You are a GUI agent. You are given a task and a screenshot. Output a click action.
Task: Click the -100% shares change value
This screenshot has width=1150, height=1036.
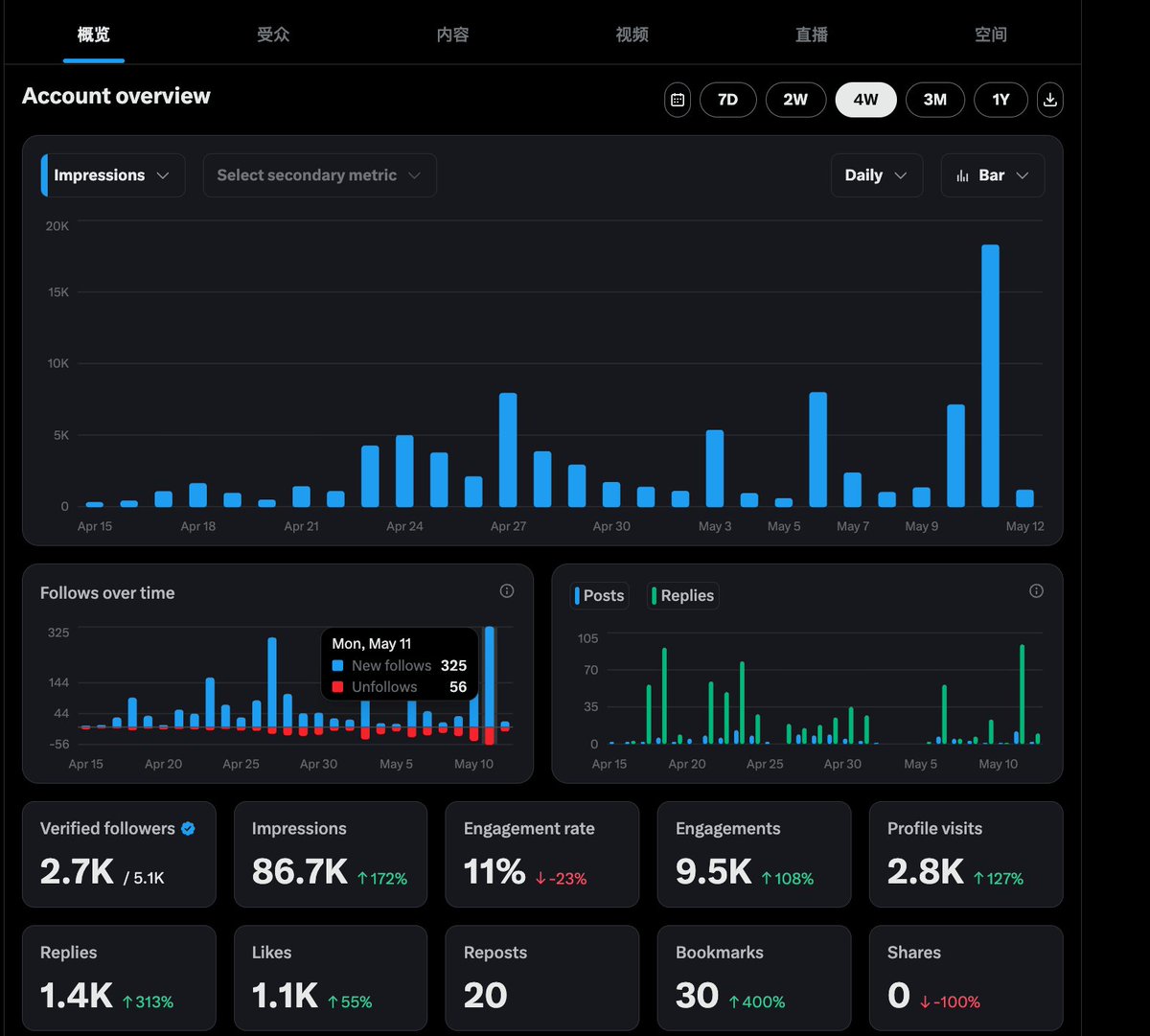pyautogui.click(x=950, y=1002)
